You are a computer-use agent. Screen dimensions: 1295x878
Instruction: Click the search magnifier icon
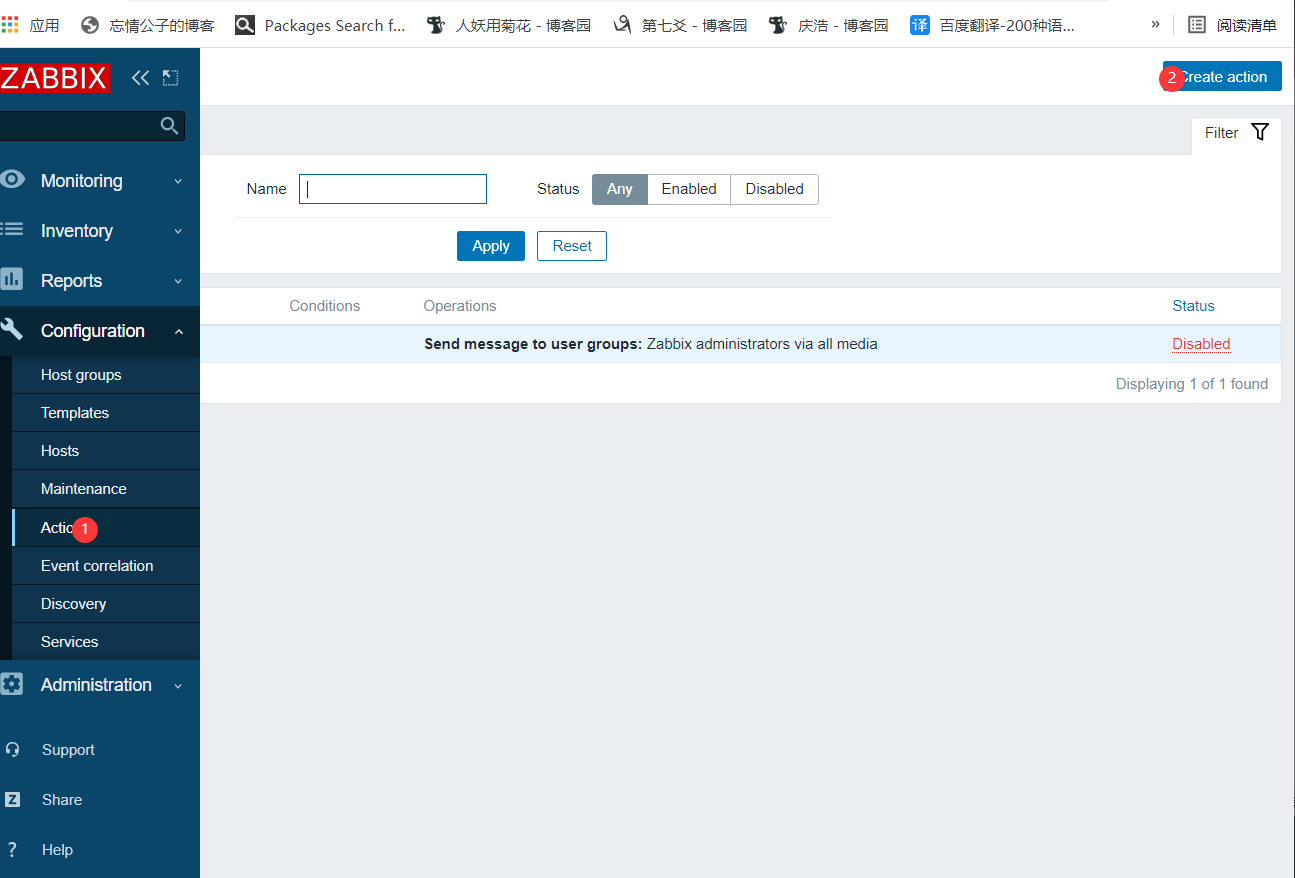[170, 125]
